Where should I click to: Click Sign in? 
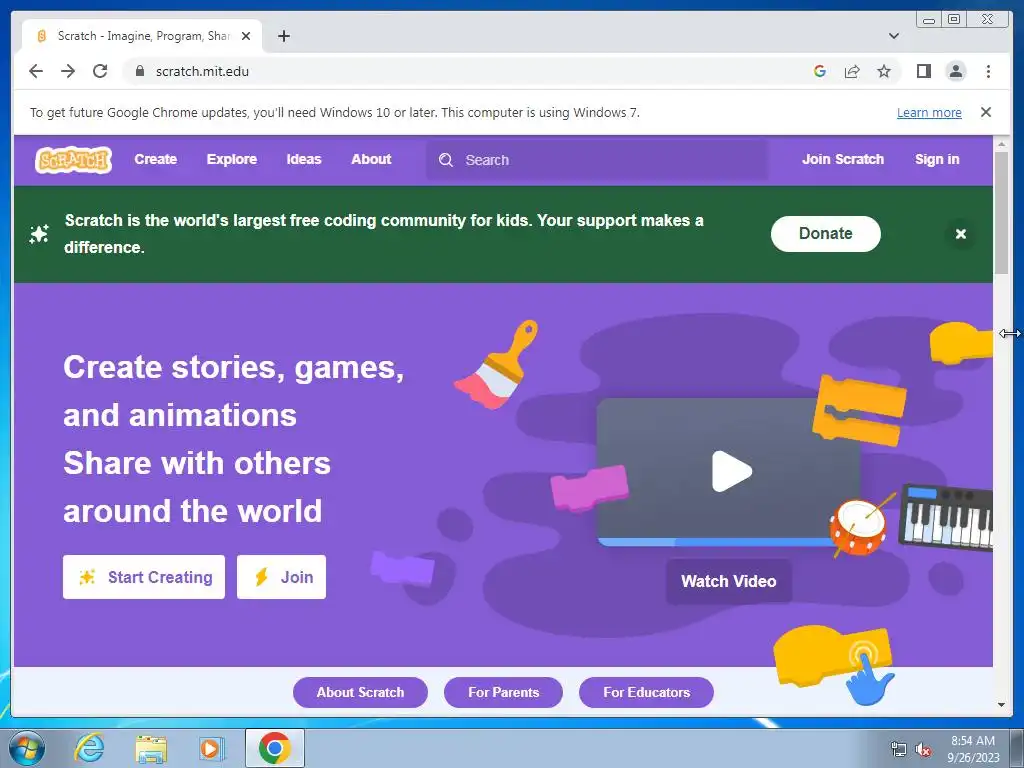point(936,159)
